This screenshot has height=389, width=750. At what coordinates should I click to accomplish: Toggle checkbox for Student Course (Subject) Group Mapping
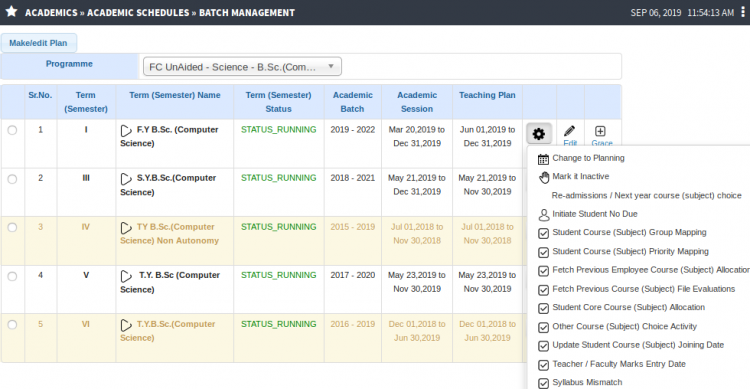coord(543,233)
